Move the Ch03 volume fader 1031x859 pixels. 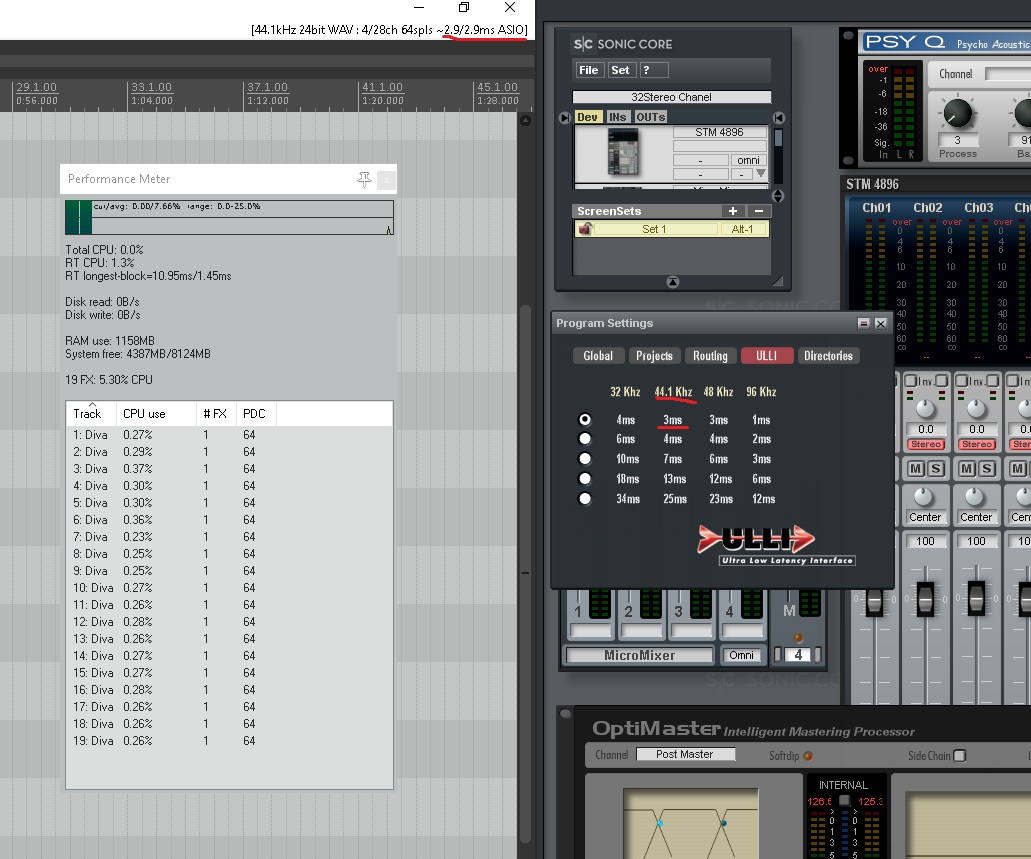pyautogui.click(x=976, y=599)
